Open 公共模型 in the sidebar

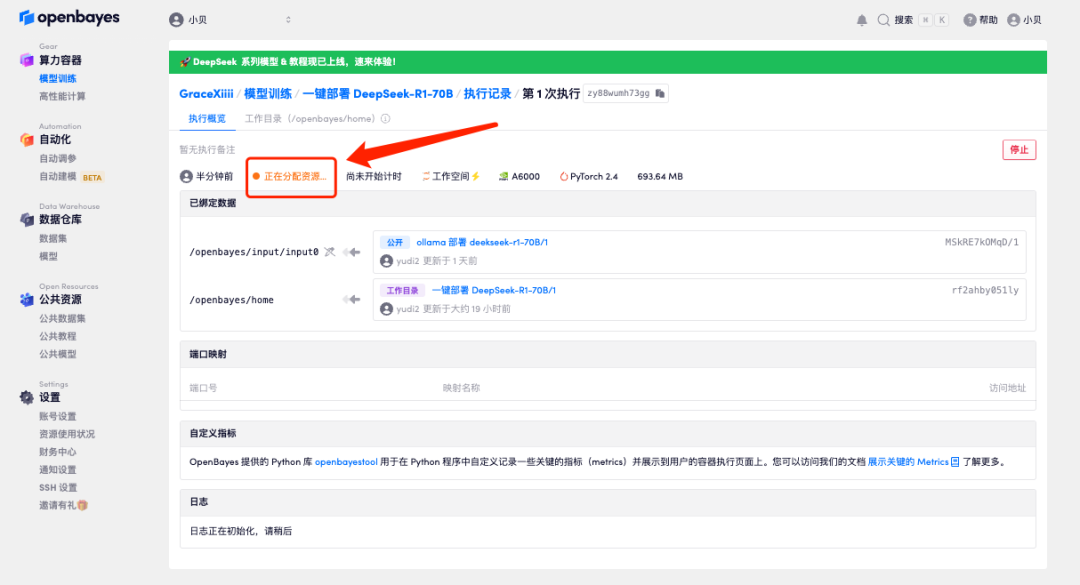(x=58, y=354)
